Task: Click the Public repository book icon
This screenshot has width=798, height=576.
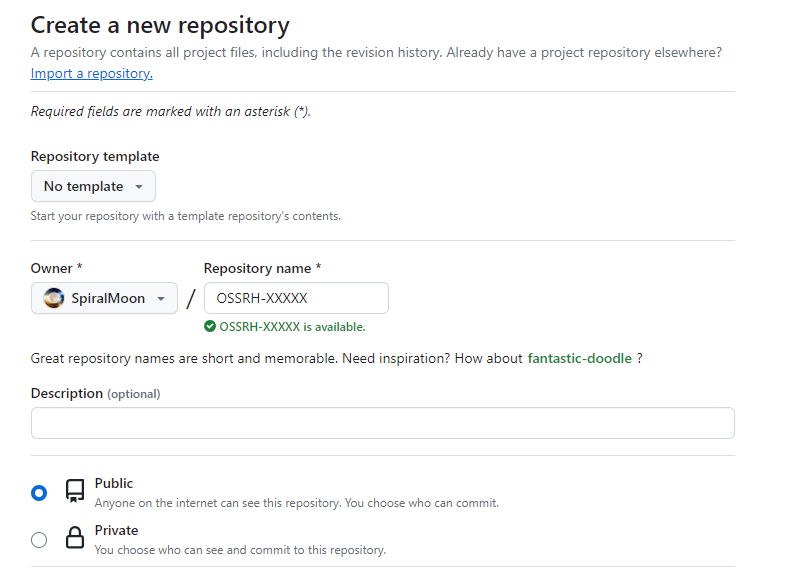Action: pos(75,491)
